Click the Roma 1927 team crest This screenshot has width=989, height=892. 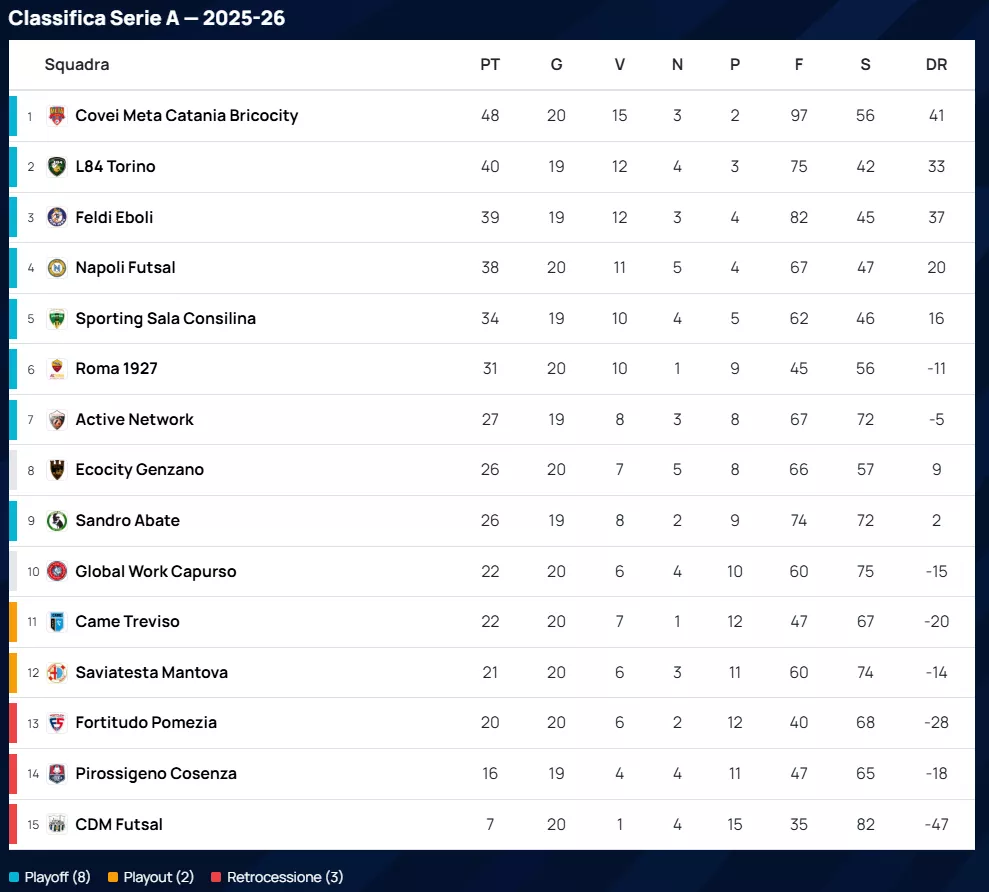tap(57, 369)
